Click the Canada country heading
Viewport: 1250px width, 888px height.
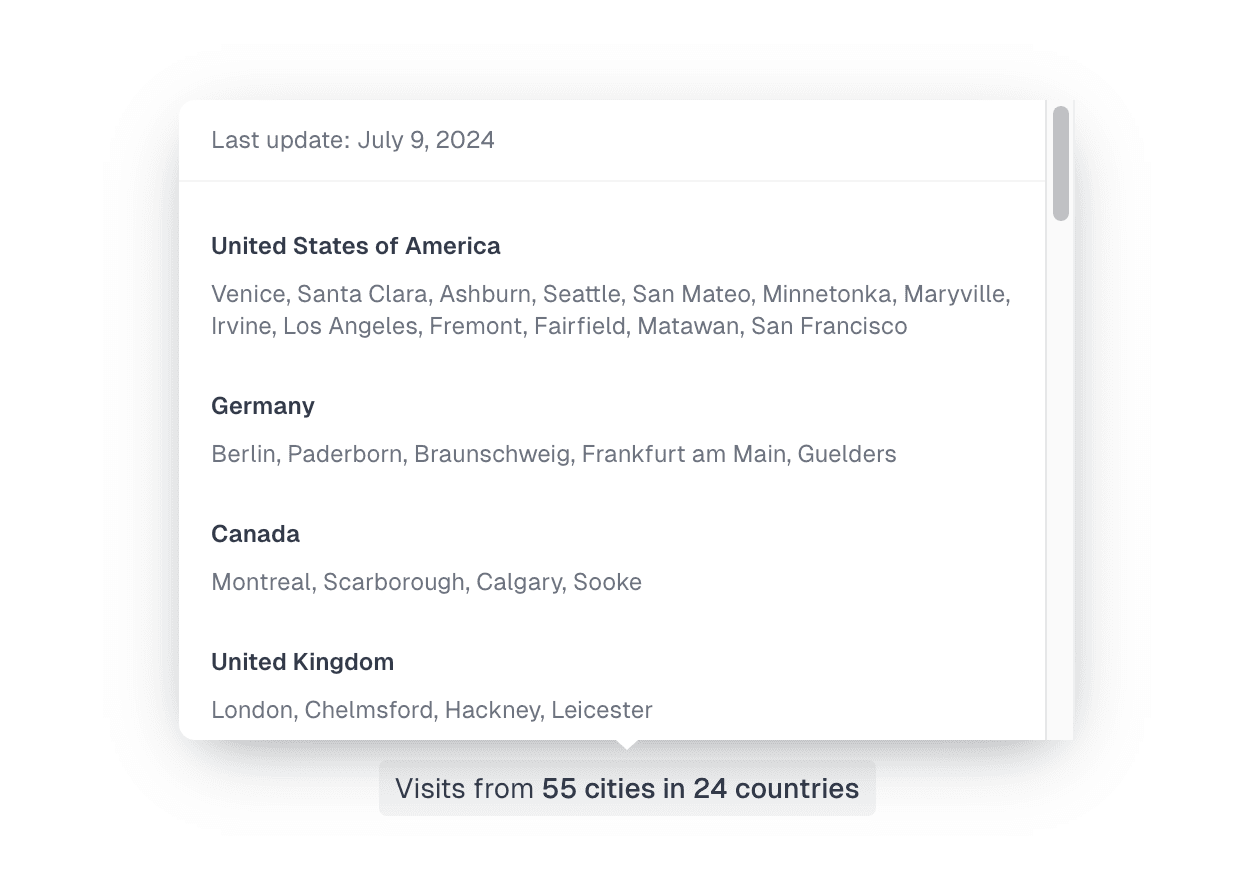(255, 534)
